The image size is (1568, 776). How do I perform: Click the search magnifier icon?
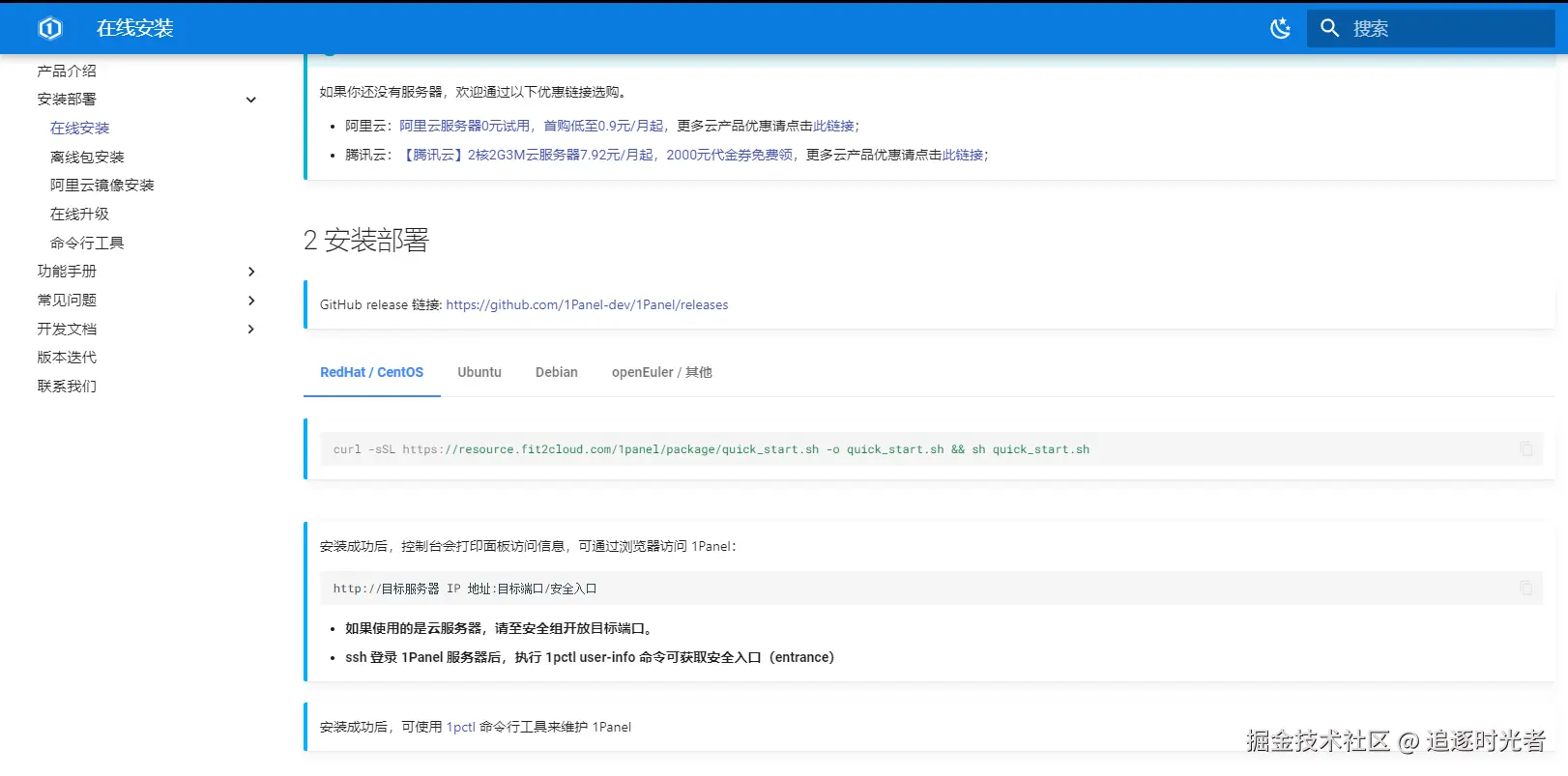[1330, 28]
